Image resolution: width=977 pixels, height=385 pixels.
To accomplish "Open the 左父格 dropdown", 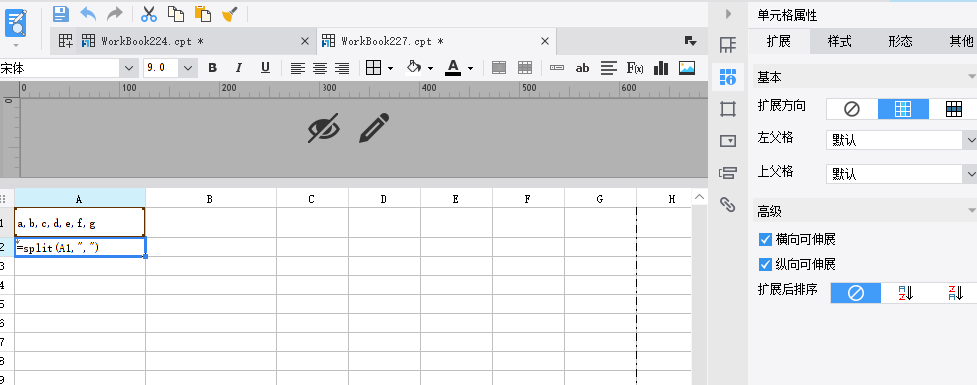I will point(901,140).
